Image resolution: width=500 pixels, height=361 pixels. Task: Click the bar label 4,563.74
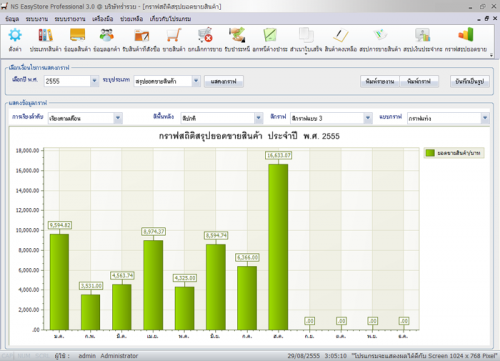pos(122,275)
